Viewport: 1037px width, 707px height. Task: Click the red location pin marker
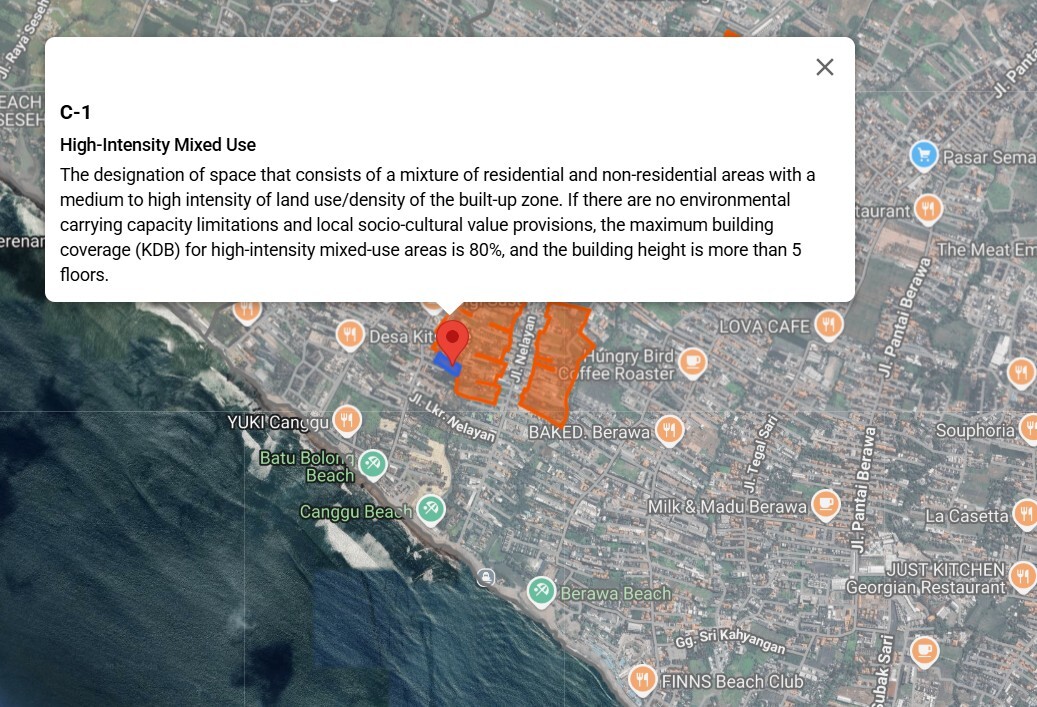pos(452,340)
